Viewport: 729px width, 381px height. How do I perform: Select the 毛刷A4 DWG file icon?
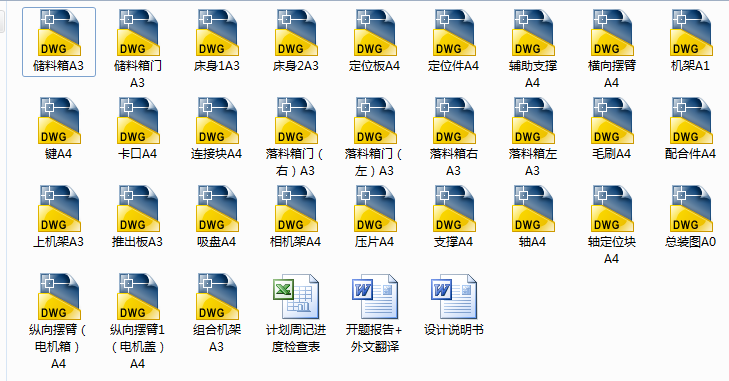[612, 120]
